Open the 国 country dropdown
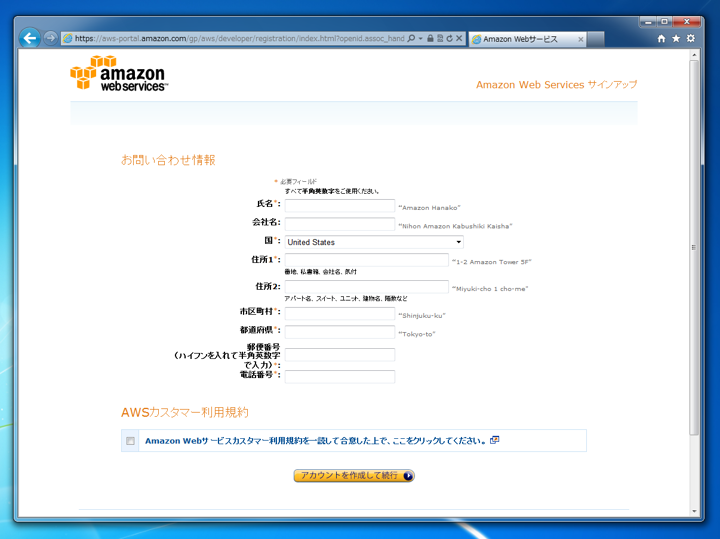Viewport: 720px width, 539px height. tap(374, 242)
